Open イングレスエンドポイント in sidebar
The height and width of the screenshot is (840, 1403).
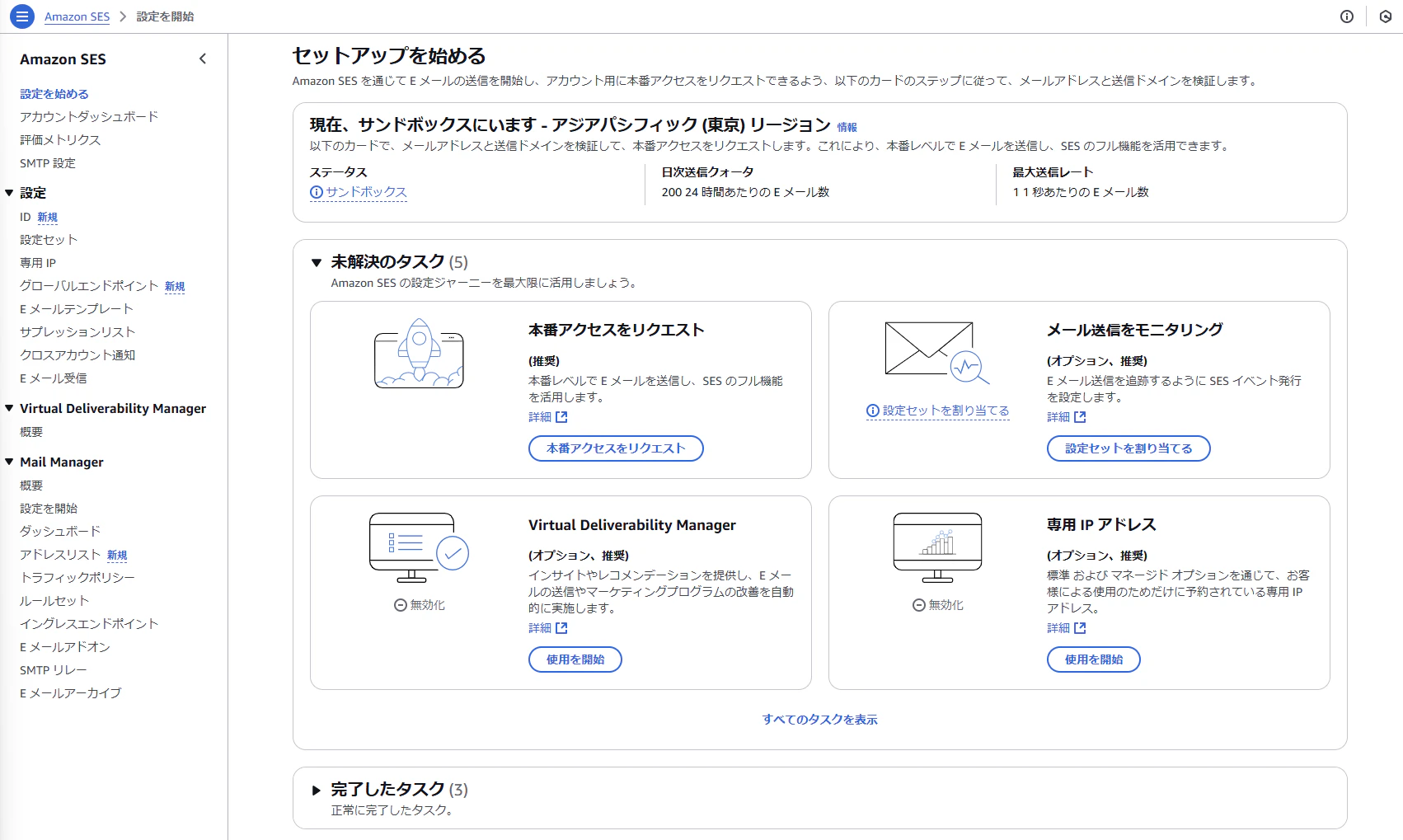pyautogui.click(x=89, y=624)
